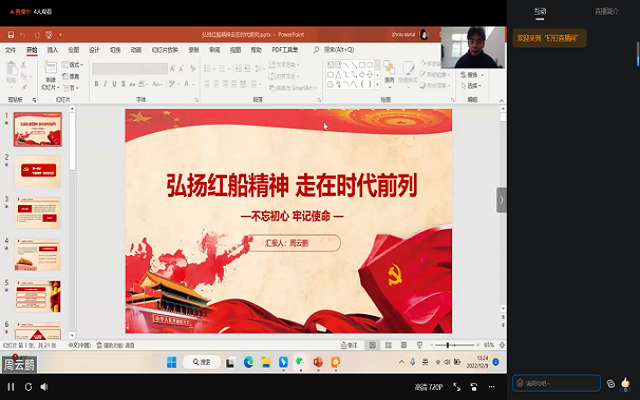
Task: Click the Undo arrow in quick access toolbar
Action: tap(23, 35)
